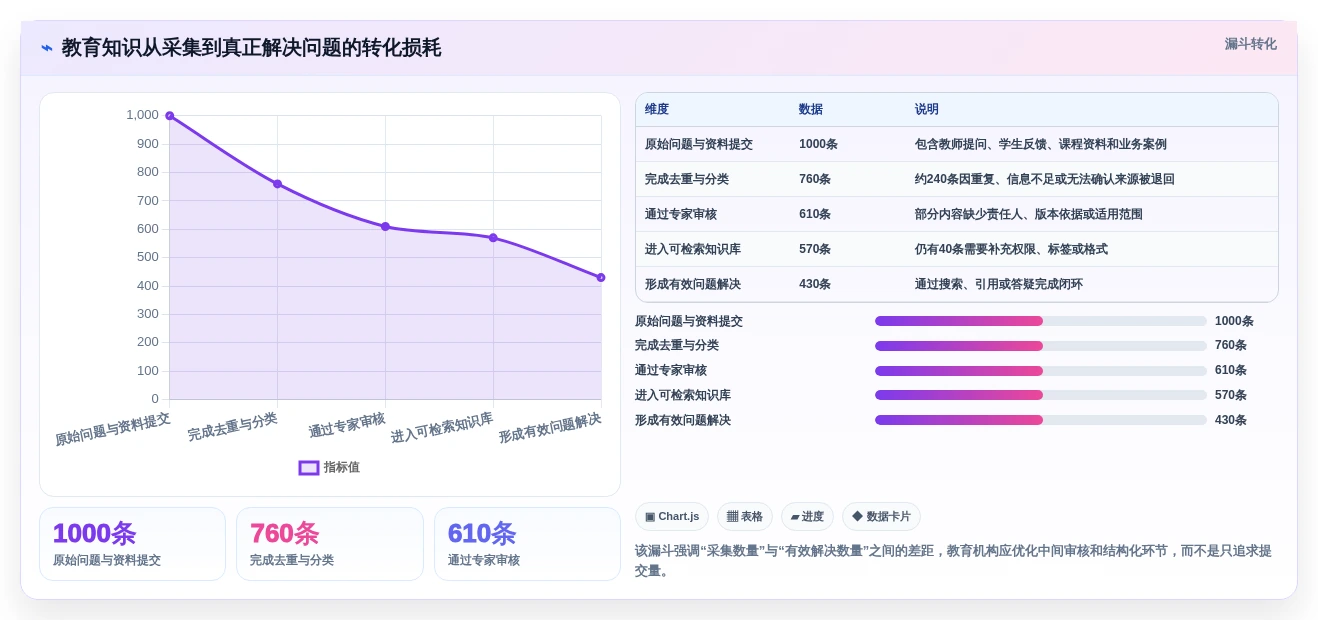Click the 1000条 progress bar
The height and width of the screenshot is (620, 1318).
point(1040,321)
